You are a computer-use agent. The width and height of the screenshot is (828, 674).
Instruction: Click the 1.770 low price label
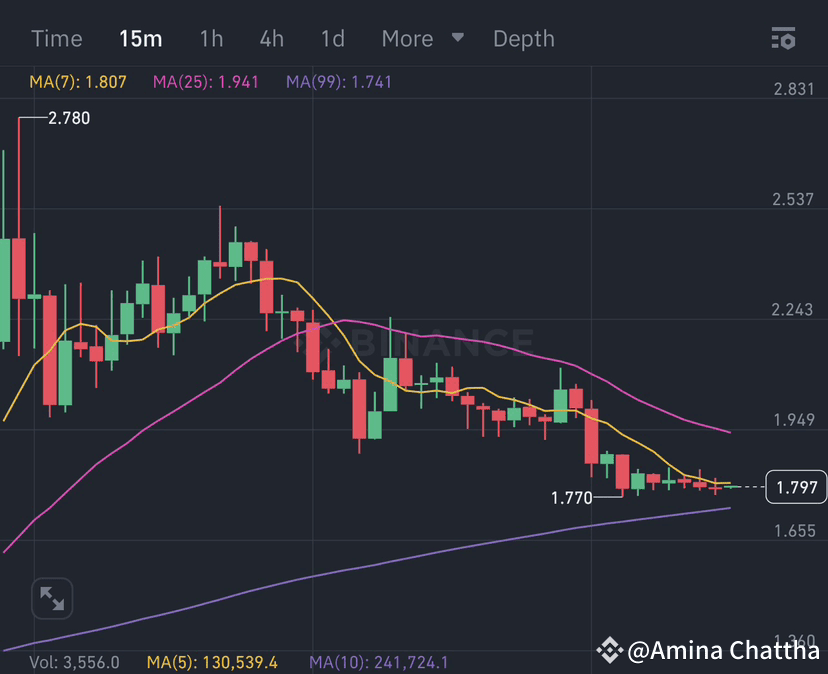[x=572, y=495]
